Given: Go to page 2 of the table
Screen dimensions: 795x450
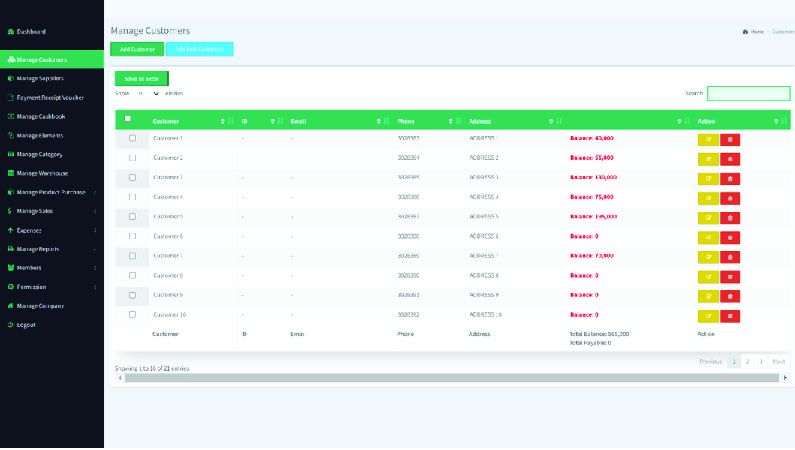Looking at the screenshot, I should pos(747,361).
